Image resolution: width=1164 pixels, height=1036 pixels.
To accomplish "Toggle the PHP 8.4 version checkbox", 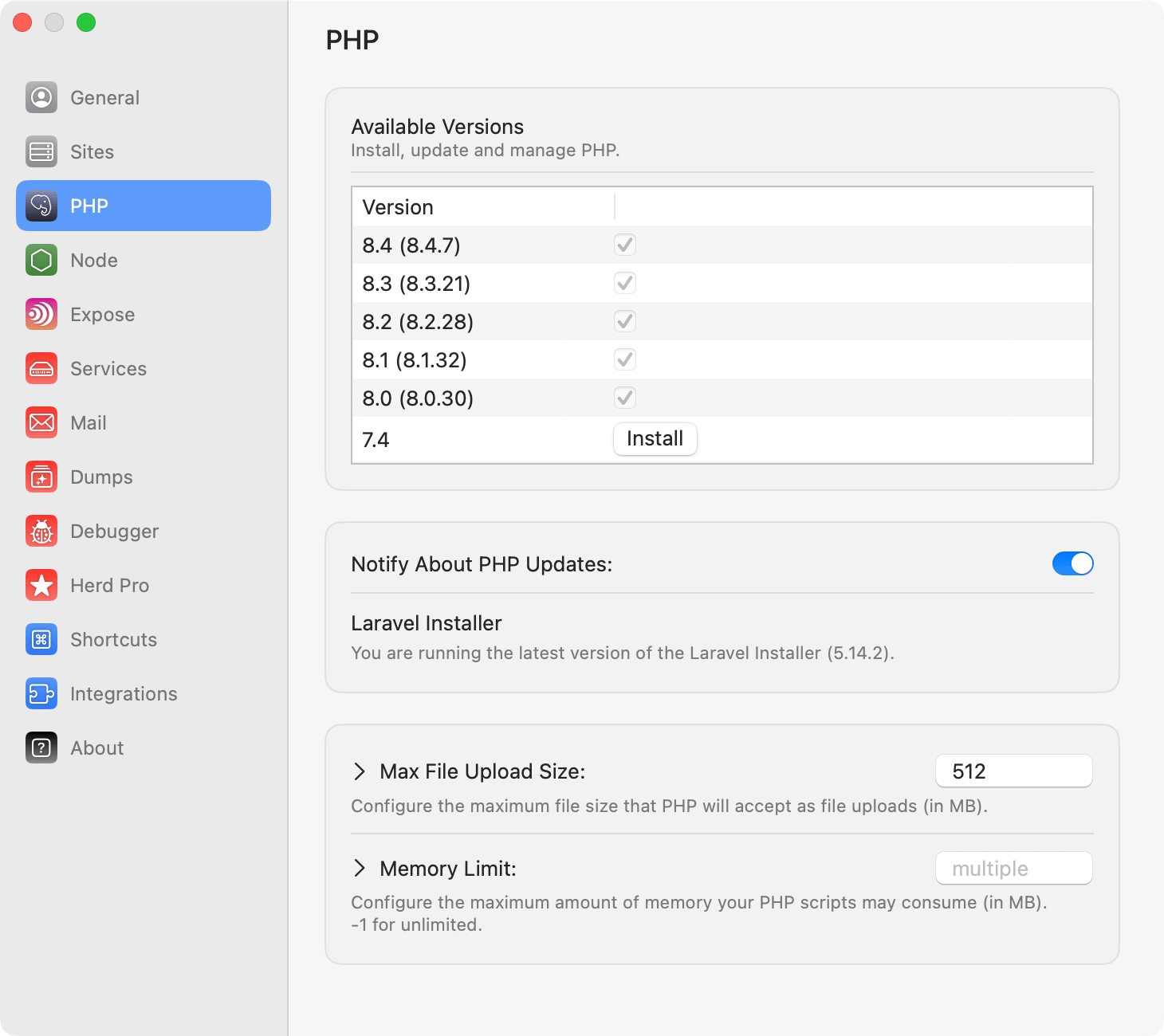I will (625, 245).
